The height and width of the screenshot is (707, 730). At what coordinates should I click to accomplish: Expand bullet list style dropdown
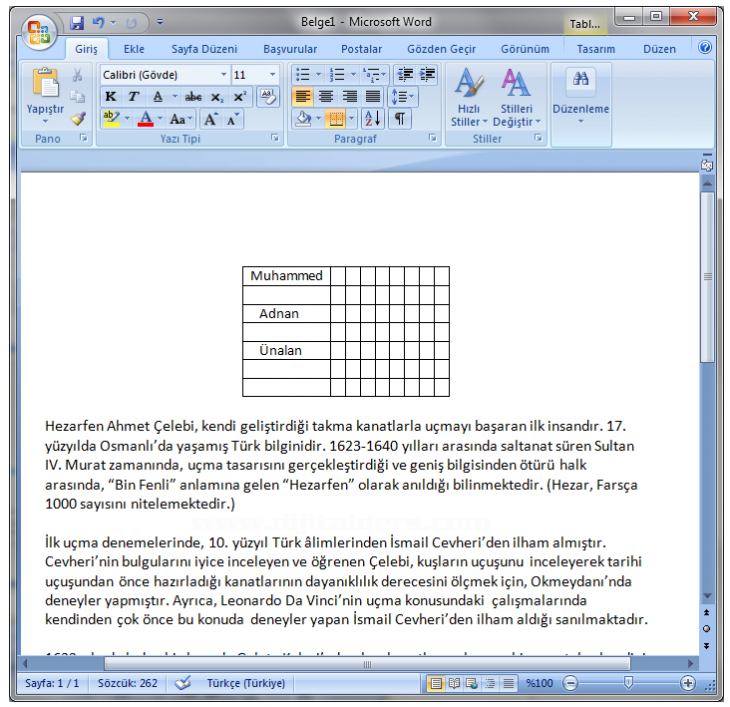318,74
